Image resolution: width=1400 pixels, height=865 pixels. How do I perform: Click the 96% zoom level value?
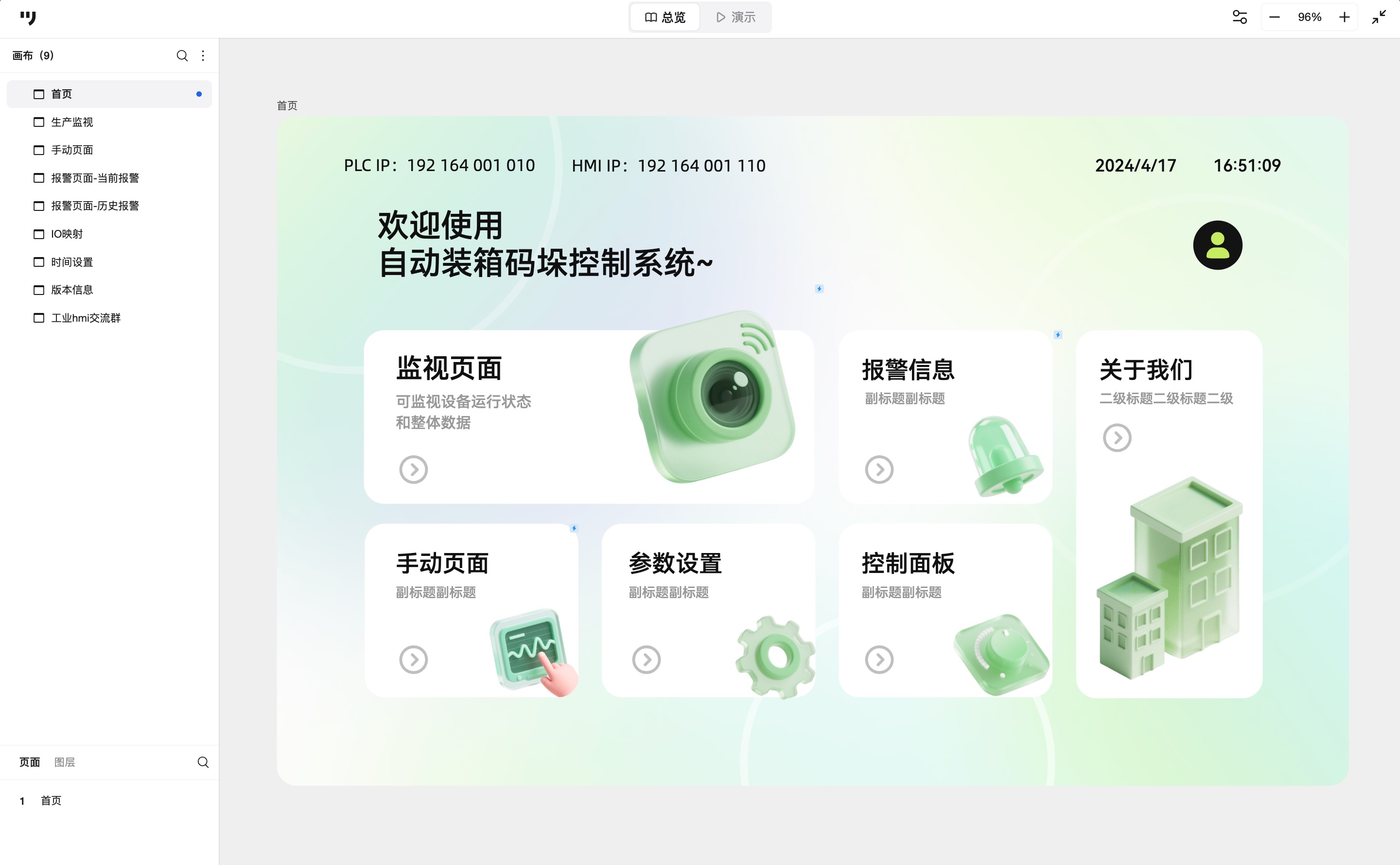1309,17
